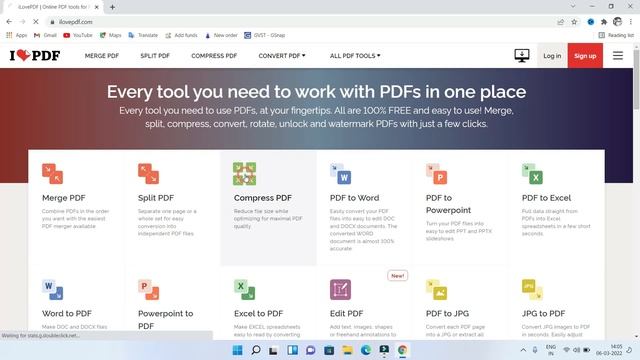This screenshot has height=360, width=640.
Task: Click the Compress PDF tool icon
Action: click(244, 174)
